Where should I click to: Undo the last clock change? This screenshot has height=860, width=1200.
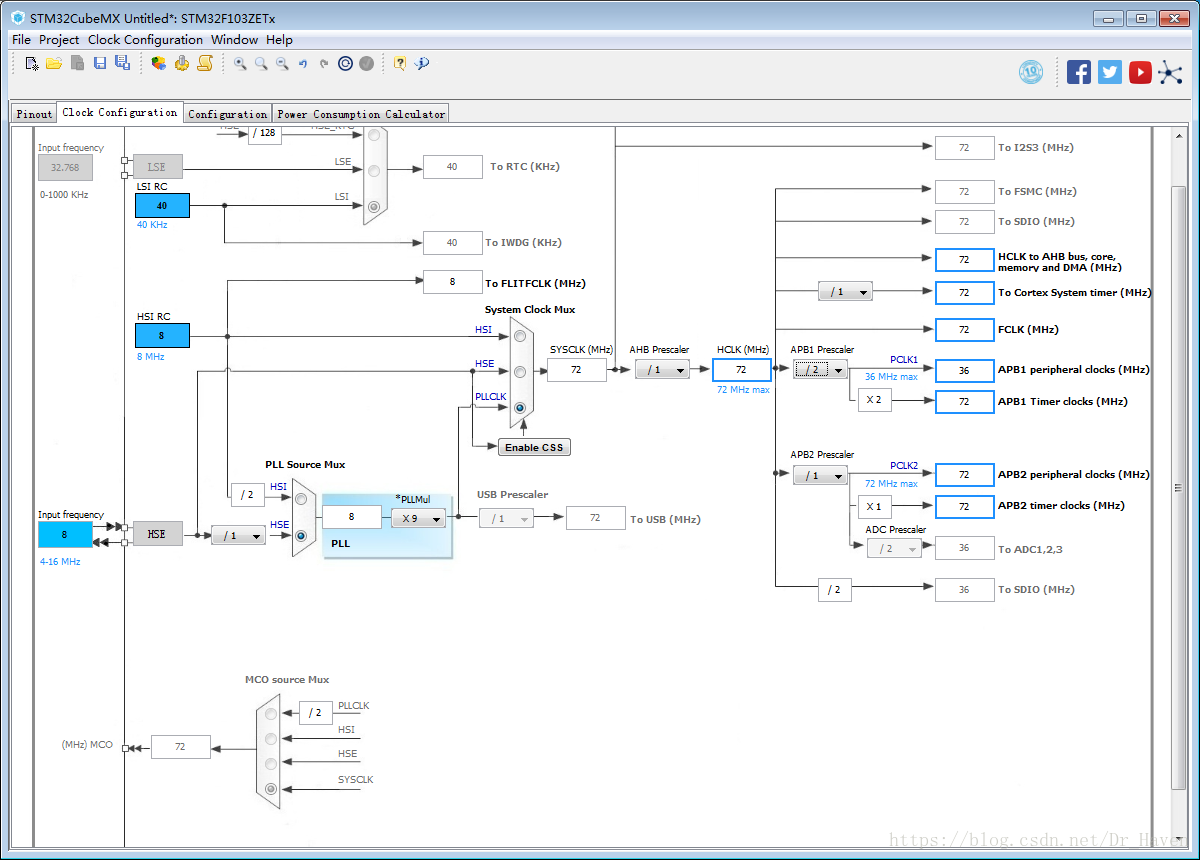pyautogui.click(x=303, y=63)
